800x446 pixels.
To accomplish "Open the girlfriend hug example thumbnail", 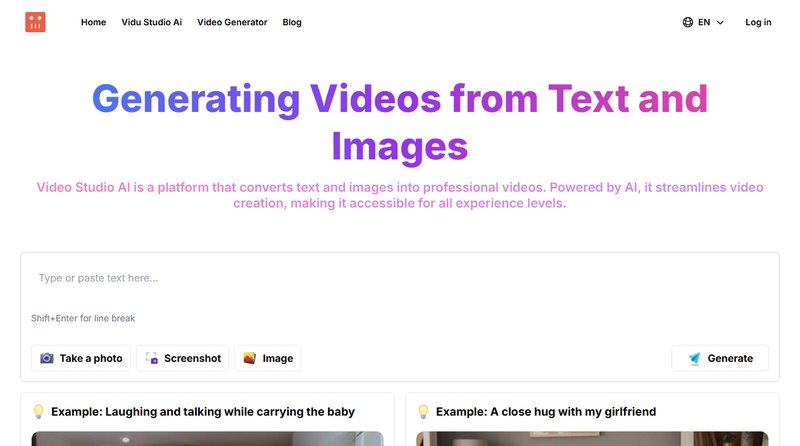I will click(x=592, y=439).
